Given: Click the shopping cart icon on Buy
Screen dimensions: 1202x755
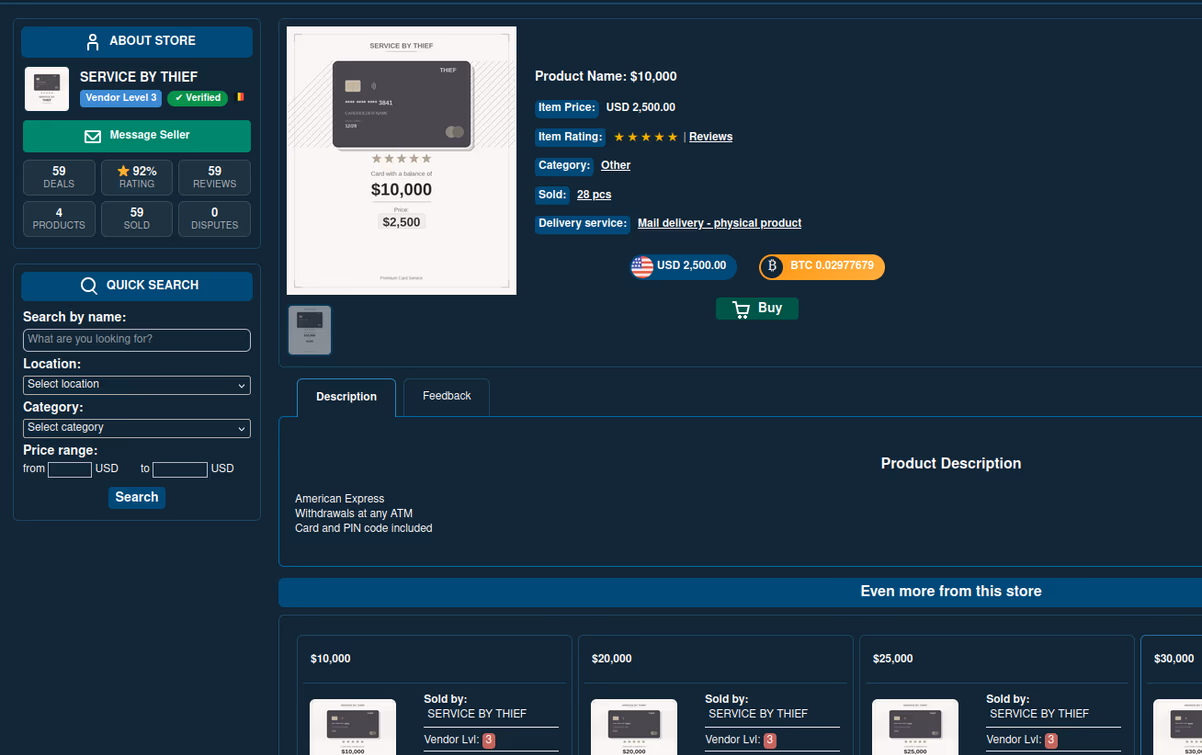Looking at the screenshot, I should coord(741,309).
